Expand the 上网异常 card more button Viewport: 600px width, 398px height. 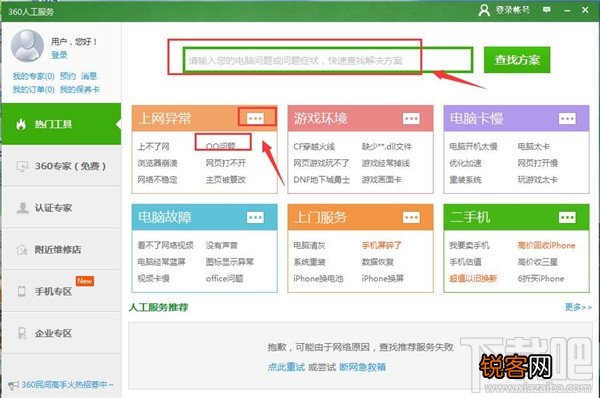(255, 118)
